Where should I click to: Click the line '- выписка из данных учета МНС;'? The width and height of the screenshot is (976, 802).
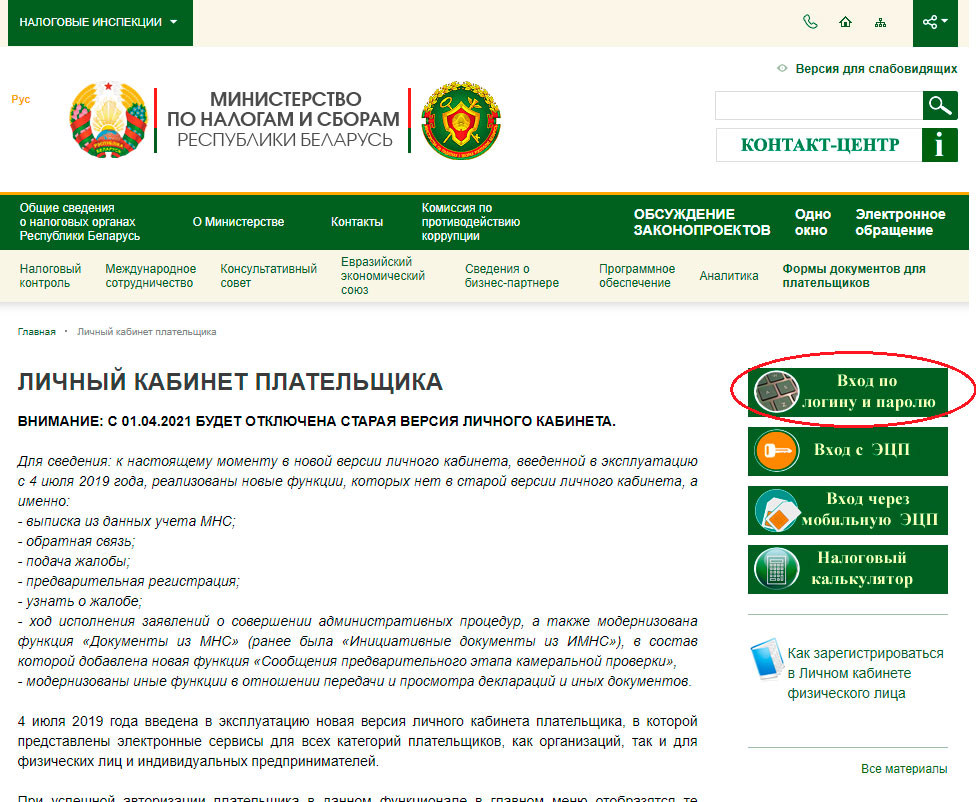[x=127, y=521]
